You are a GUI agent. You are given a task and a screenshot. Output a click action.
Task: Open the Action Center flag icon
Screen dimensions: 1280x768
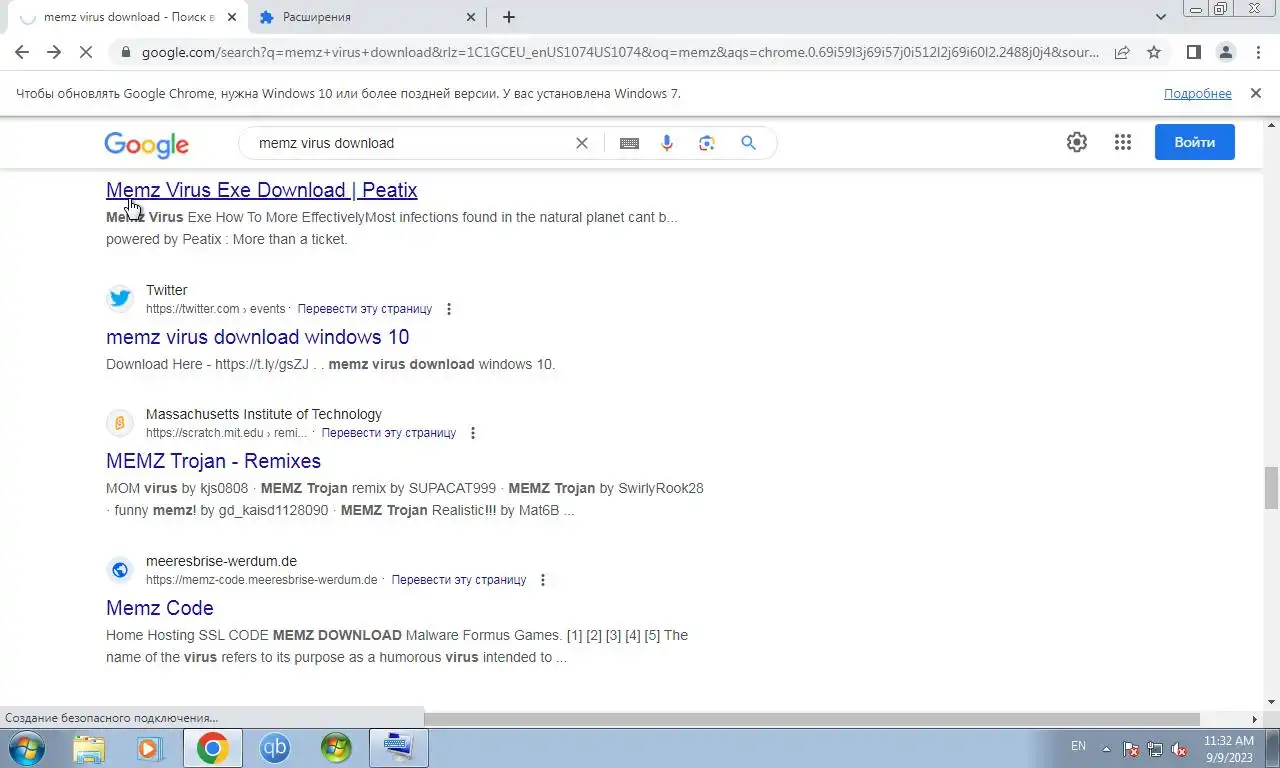pos(1131,748)
